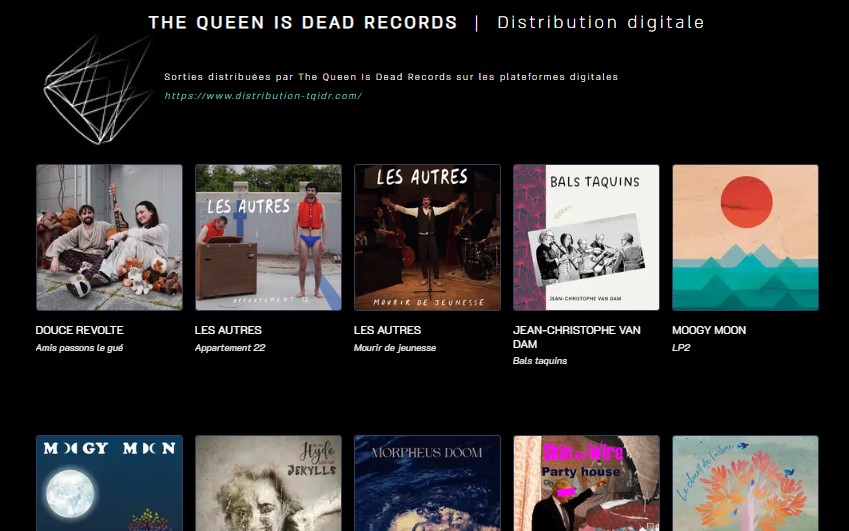Screen dimensions: 849x531
Task: Open the Moogy Moon LP2 red sun cover
Action: pos(746,238)
